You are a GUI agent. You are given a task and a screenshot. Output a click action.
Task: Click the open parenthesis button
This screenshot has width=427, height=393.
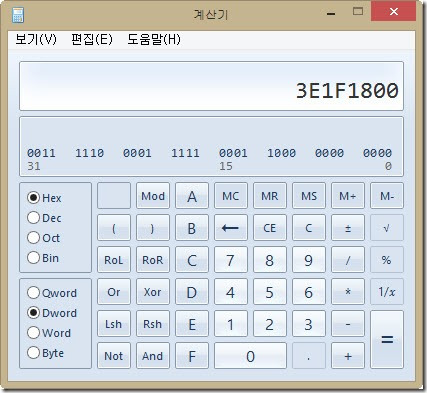pyautogui.click(x=114, y=228)
